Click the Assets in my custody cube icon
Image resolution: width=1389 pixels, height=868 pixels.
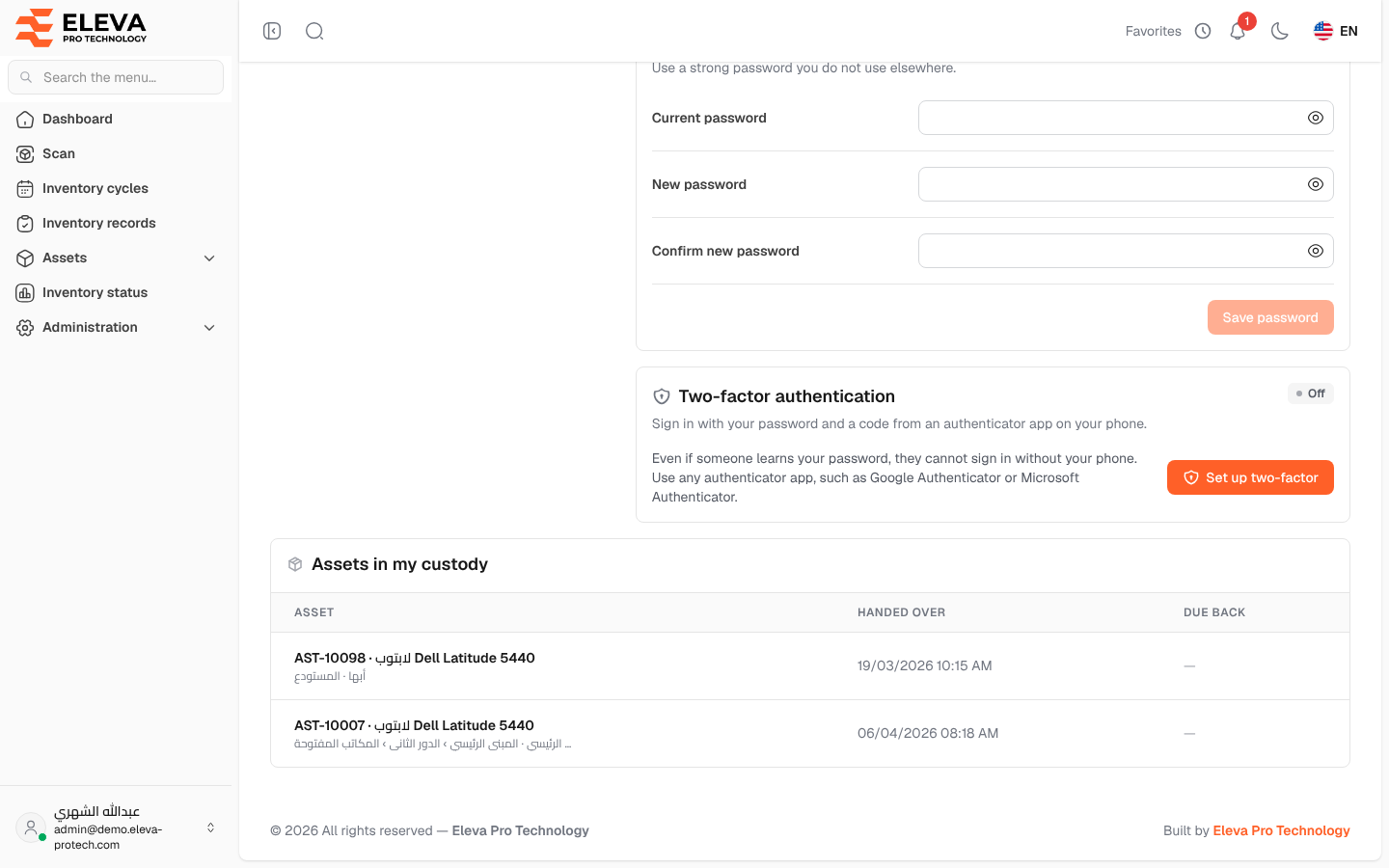(x=295, y=564)
